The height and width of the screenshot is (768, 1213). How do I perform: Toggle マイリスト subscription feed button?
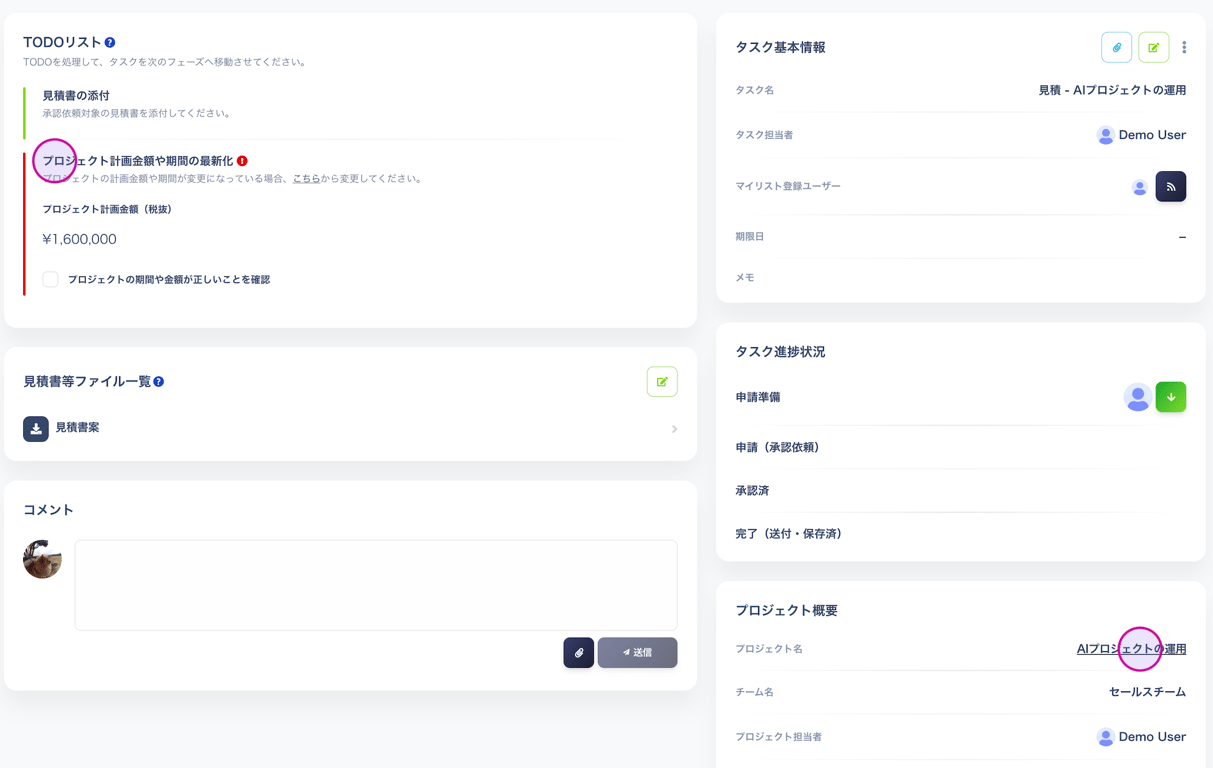point(1171,187)
